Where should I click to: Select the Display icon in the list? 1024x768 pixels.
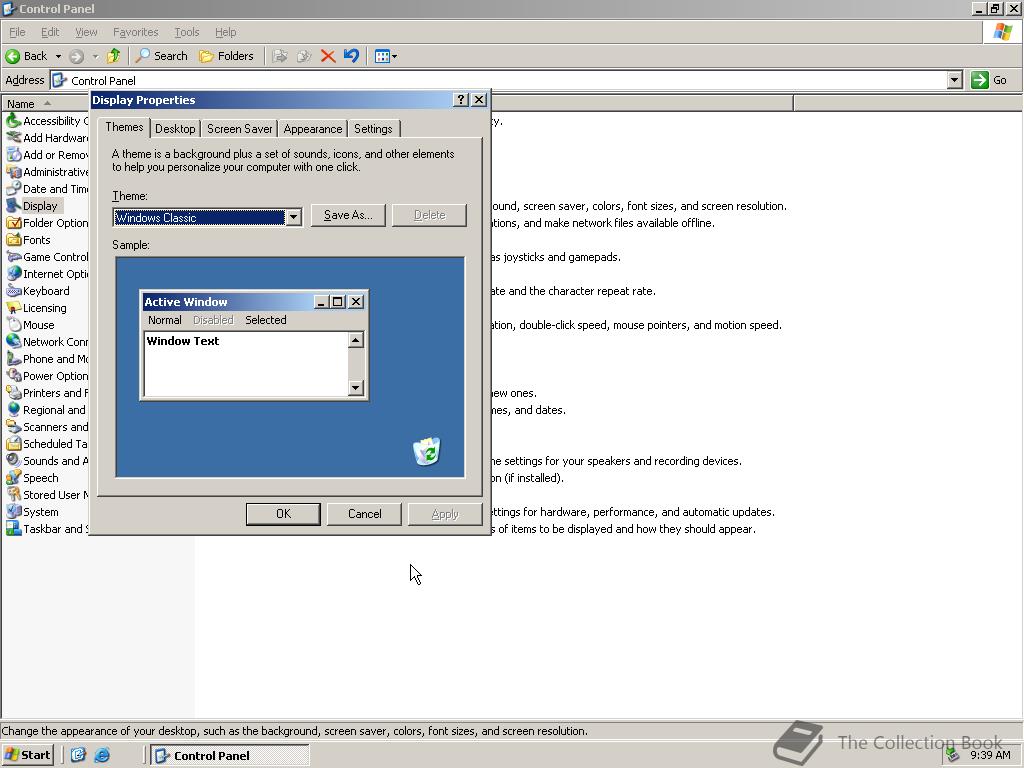pyautogui.click(x=13, y=205)
